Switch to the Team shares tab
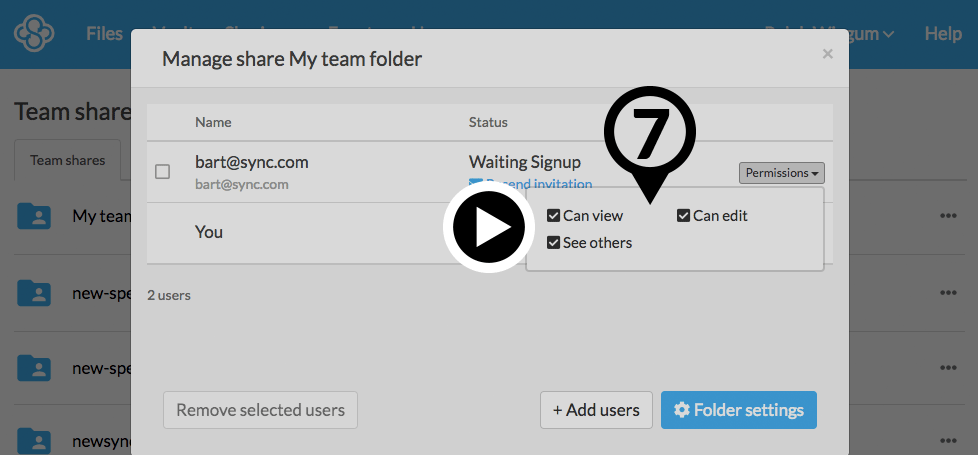Screen dimensions: 978x455 point(67,160)
